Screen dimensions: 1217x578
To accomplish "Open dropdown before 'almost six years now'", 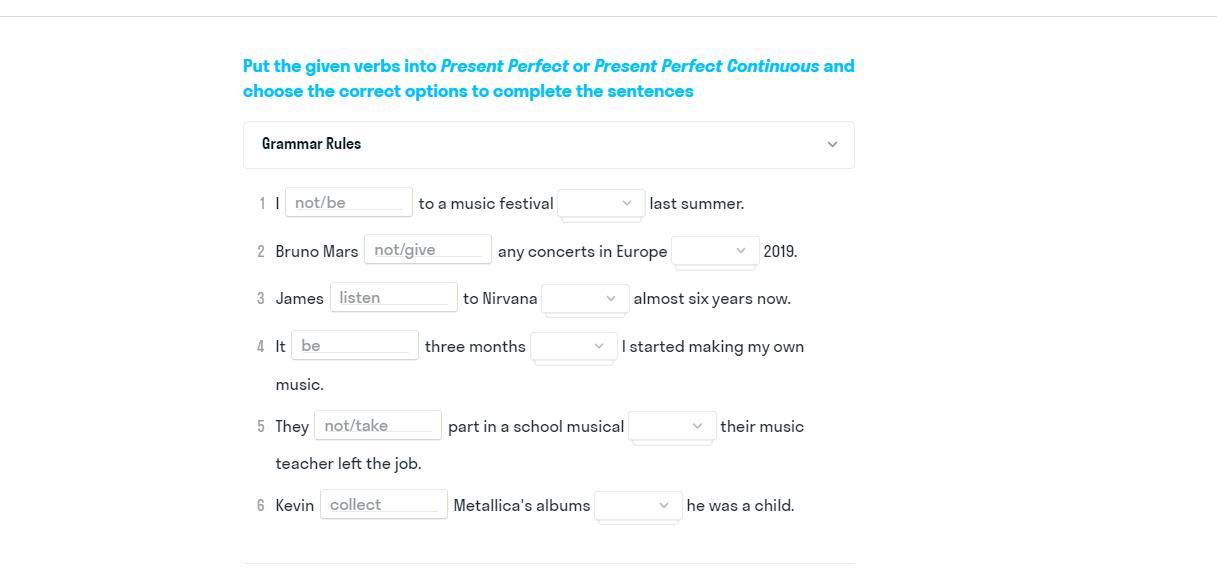I will pyautogui.click(x=585, y=299).
